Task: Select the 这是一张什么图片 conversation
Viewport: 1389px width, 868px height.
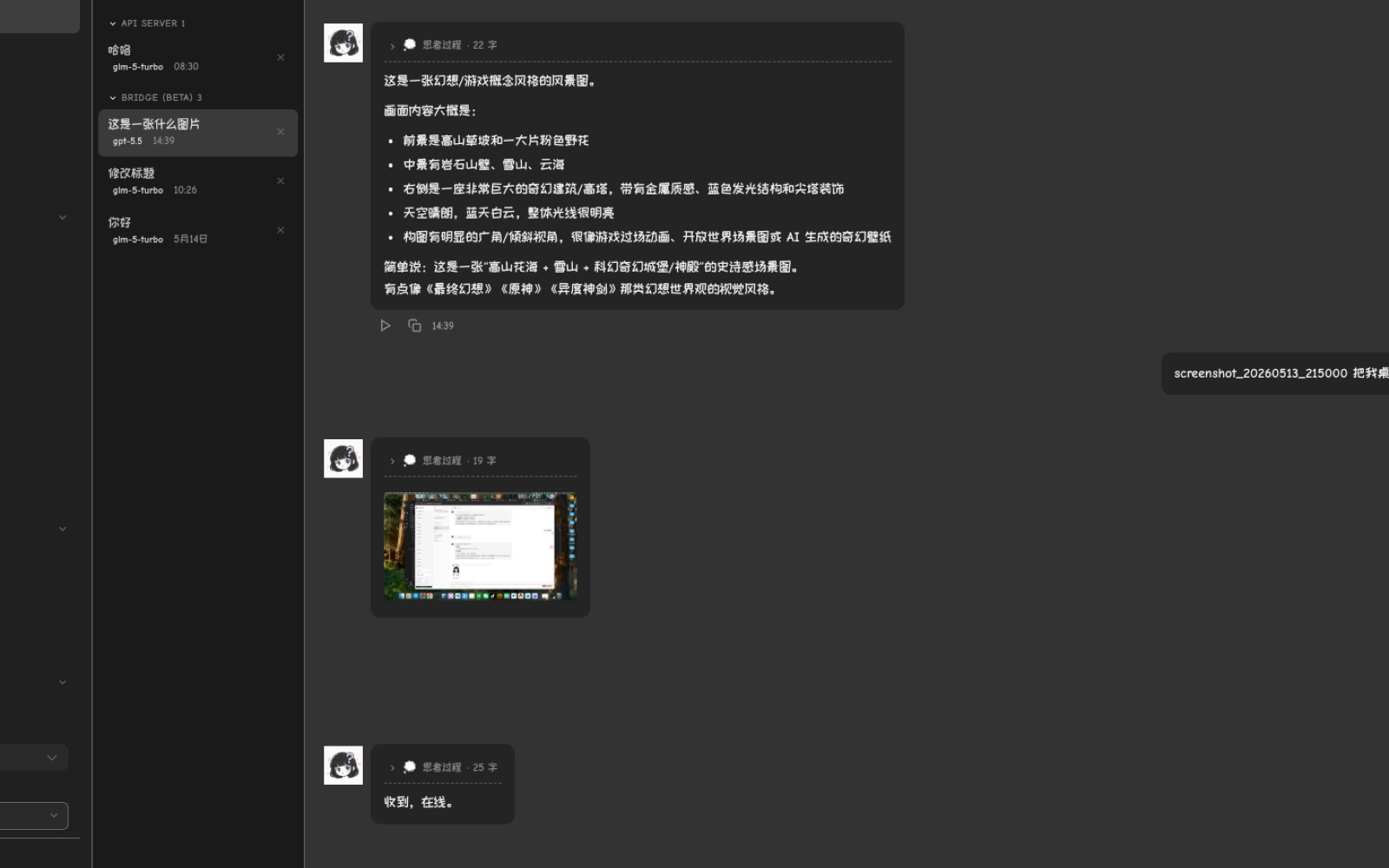Action: tap(198, 132)
